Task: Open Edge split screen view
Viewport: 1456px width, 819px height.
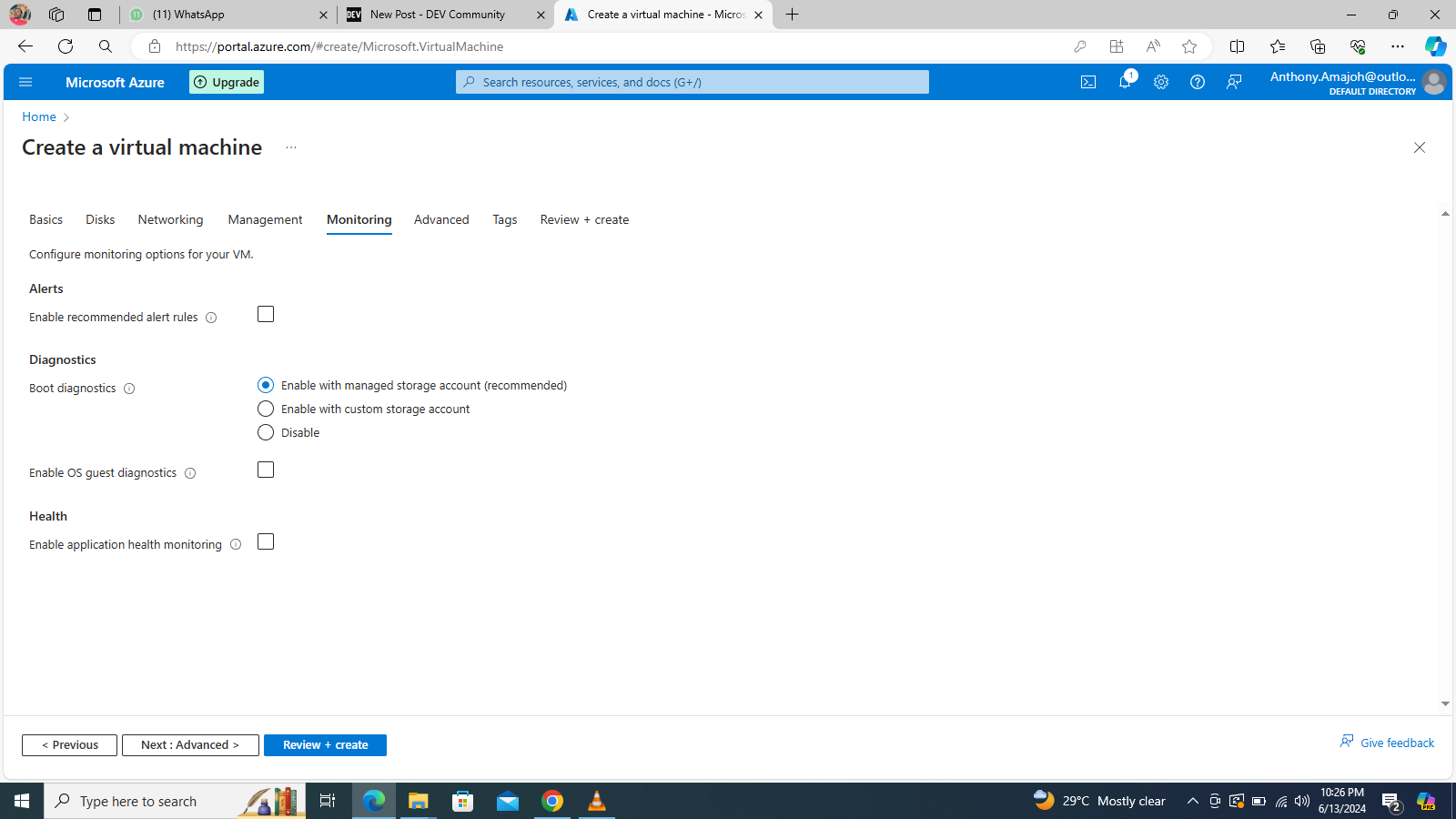Action: click(x=1237, y=46)
